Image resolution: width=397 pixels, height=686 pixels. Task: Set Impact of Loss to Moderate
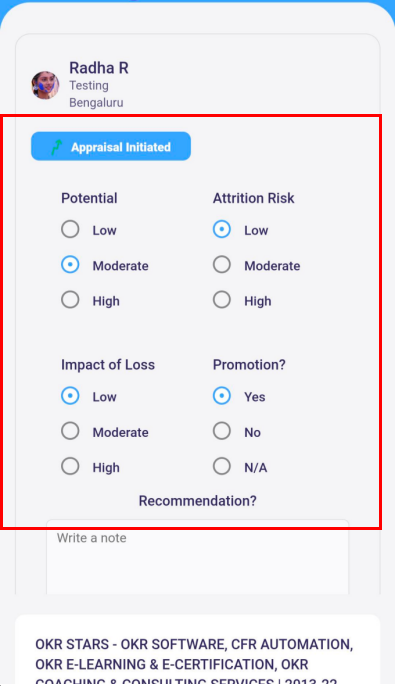point(70,431)
